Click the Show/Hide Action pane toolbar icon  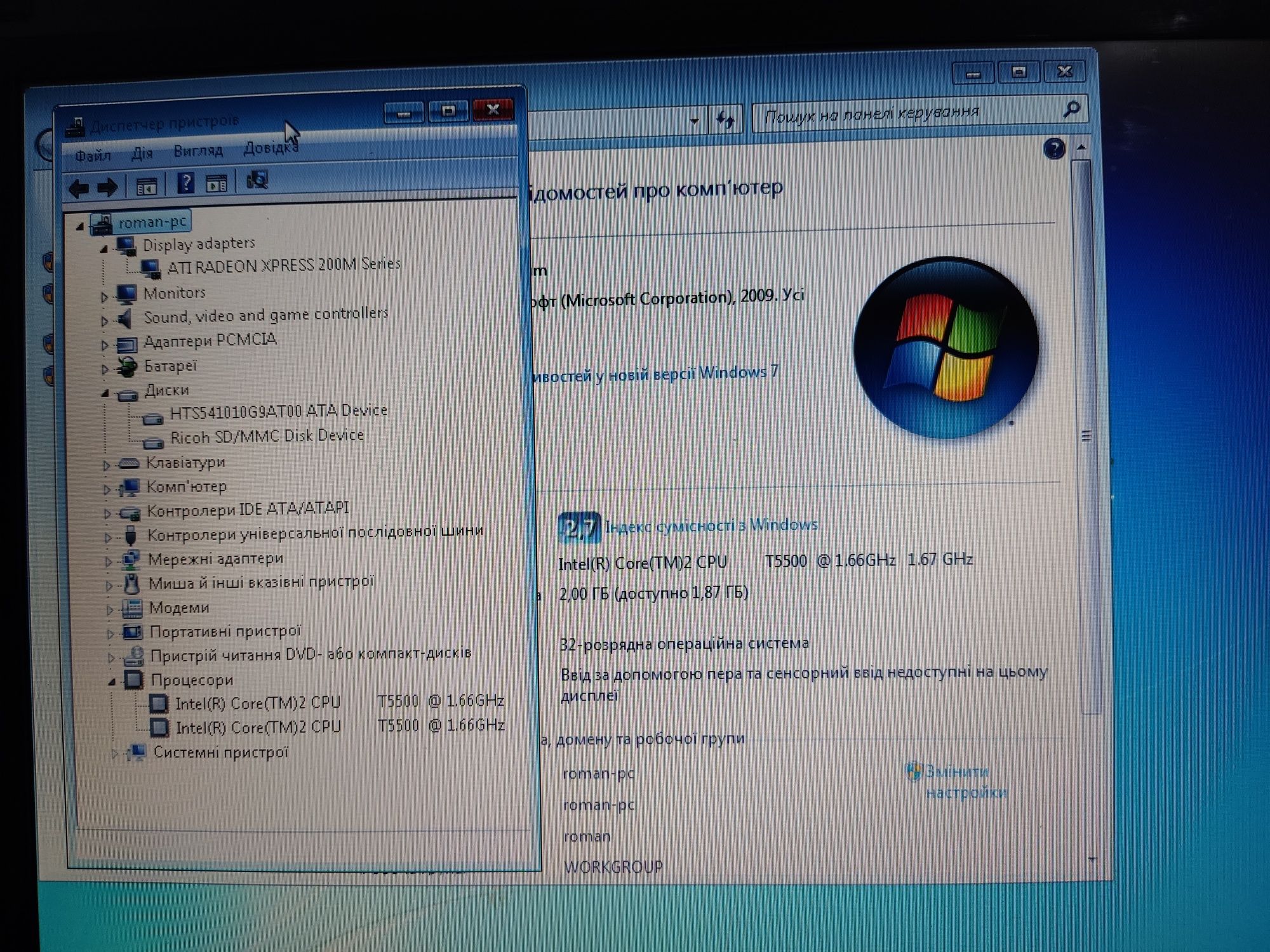(217, 183)
